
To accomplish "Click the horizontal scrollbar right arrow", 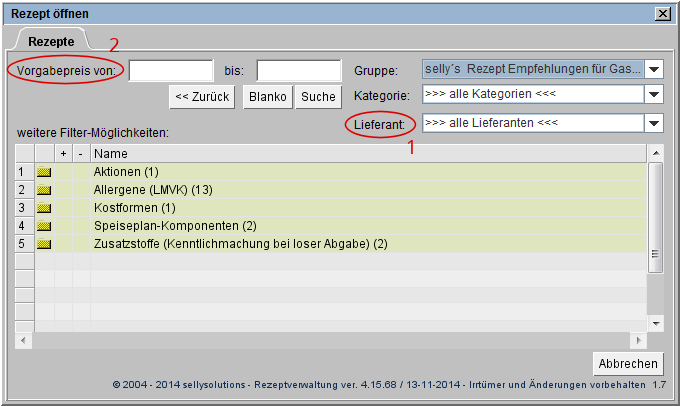I will [638, 341].
